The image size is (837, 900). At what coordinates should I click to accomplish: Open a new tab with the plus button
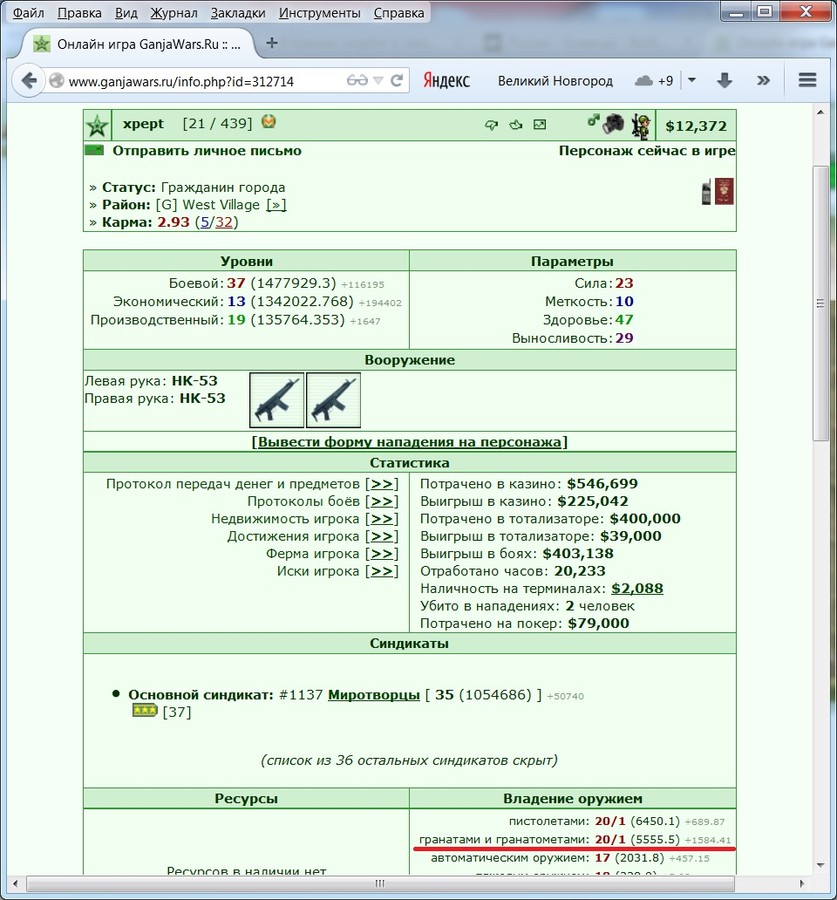[272, 43]
